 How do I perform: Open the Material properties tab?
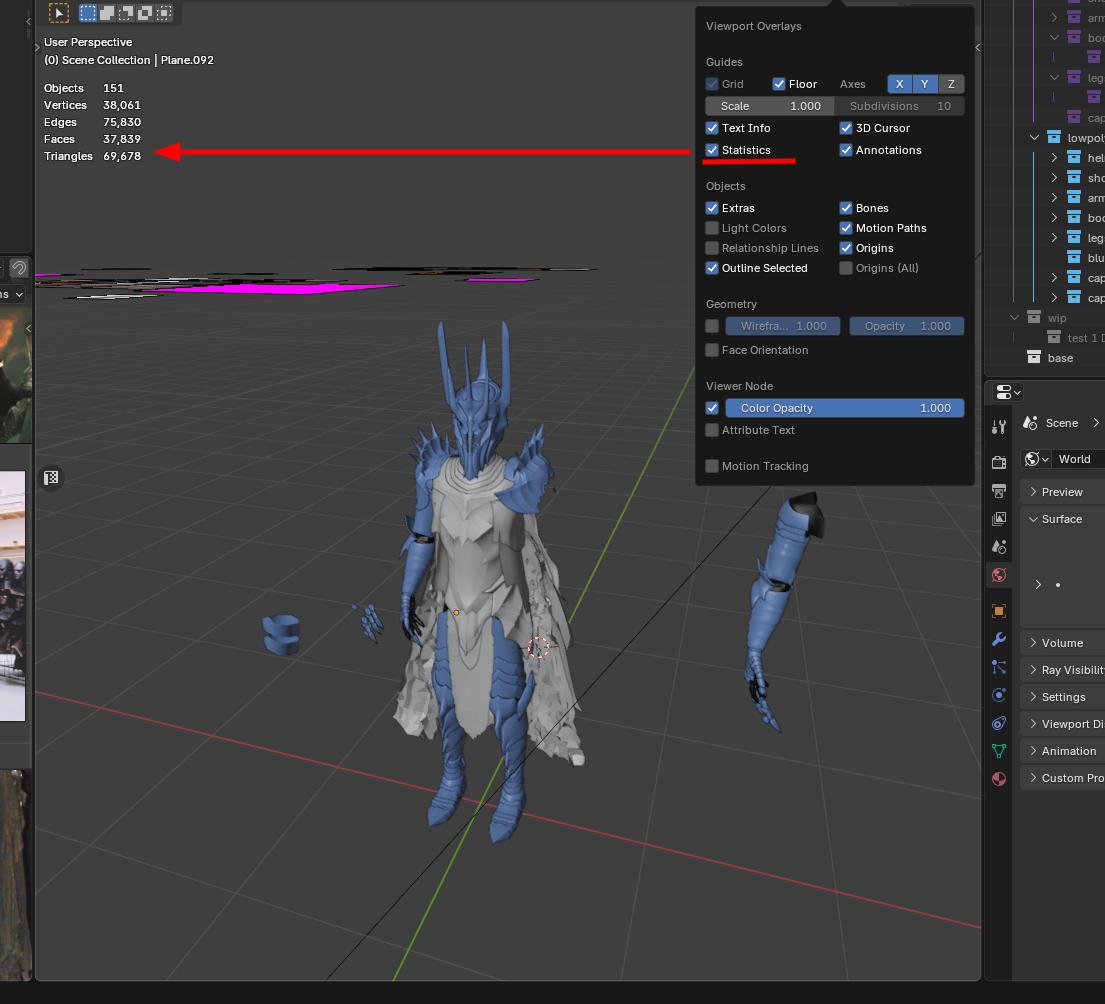(998, 779)
